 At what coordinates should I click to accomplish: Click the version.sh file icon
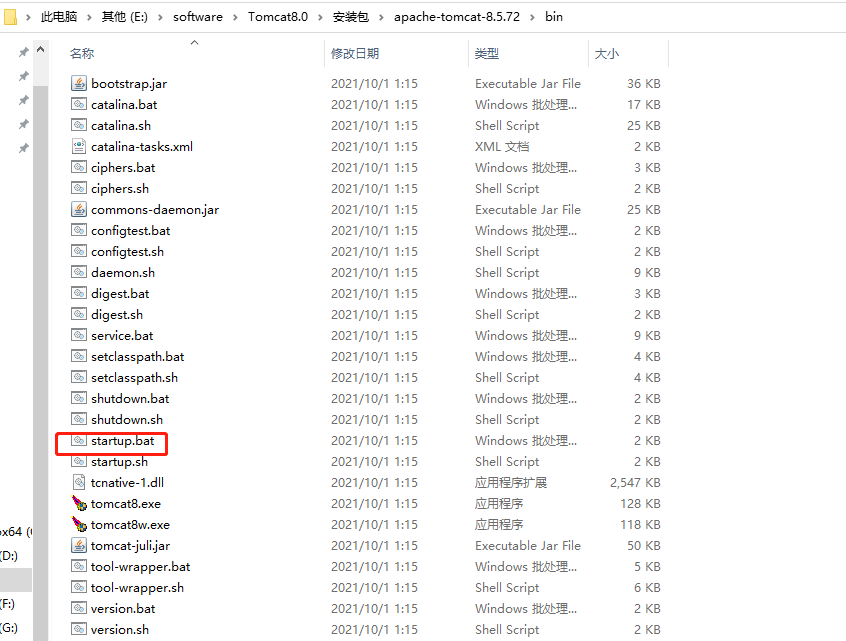79,629
